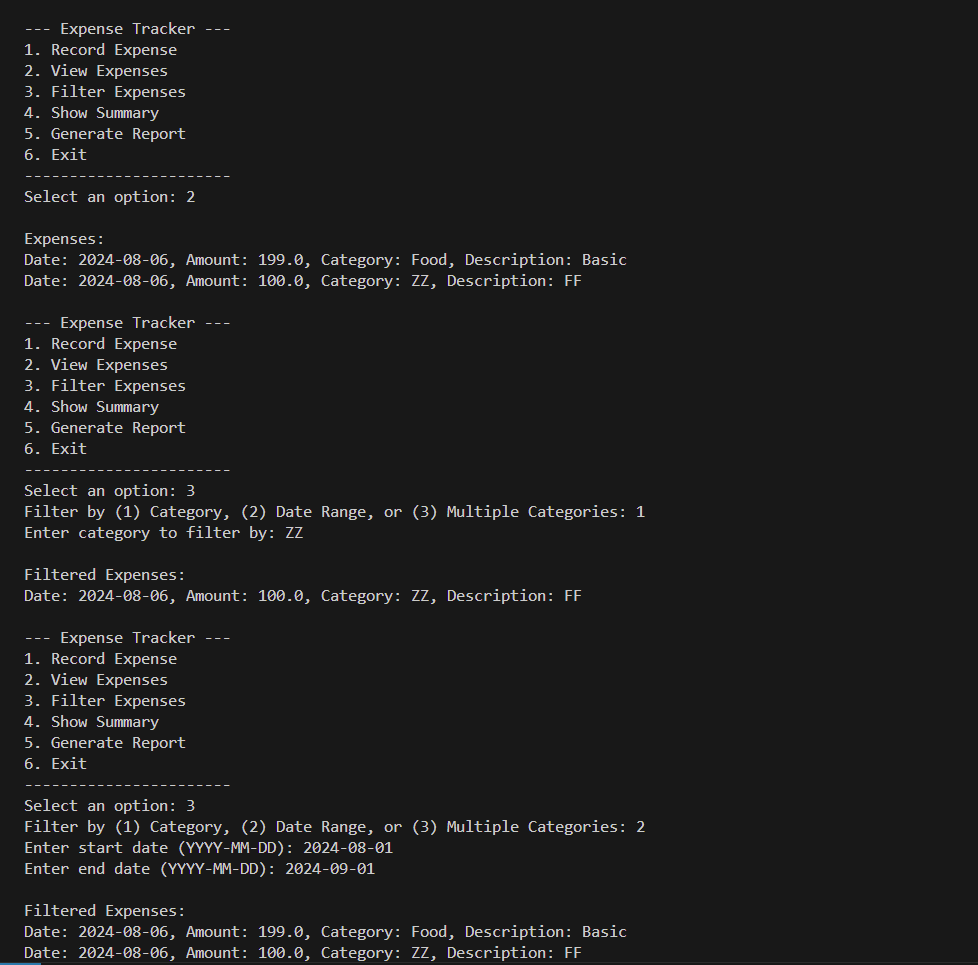Click the "Enter end date (YYYY-MM-DD)" prompt text
978x965 pixels.
pyautogui.click(x=149, y=869)
